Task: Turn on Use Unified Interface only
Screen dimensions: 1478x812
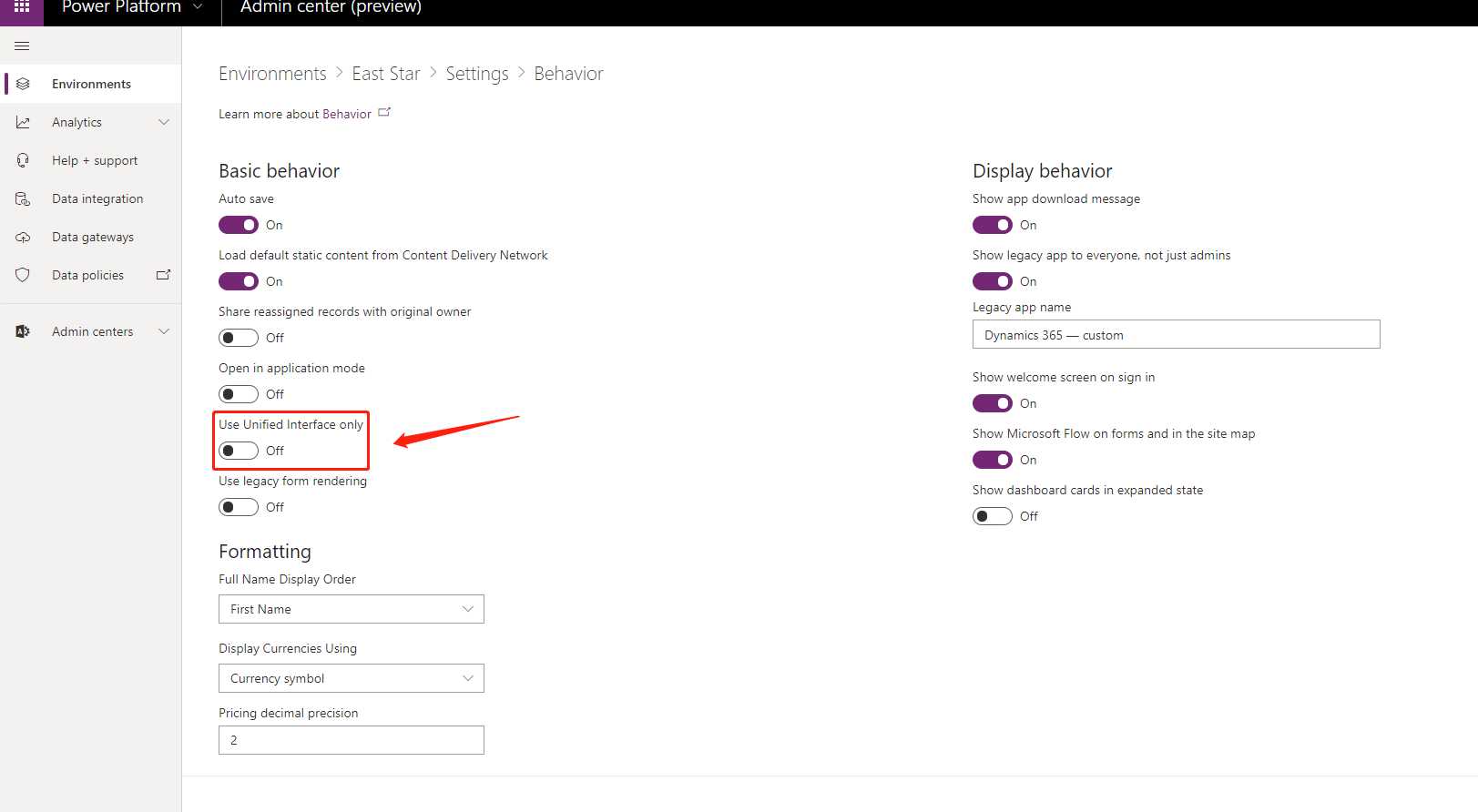Action: 239,451
